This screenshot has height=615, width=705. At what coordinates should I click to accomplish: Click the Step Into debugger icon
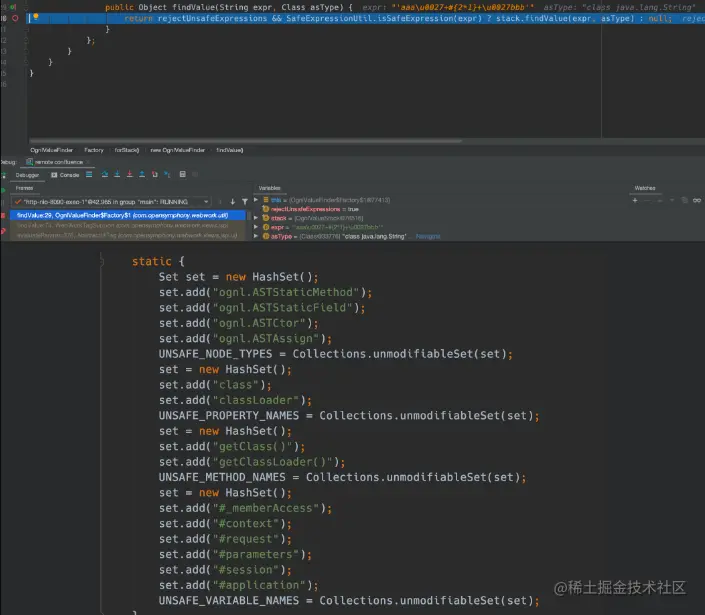pos(117,174)
